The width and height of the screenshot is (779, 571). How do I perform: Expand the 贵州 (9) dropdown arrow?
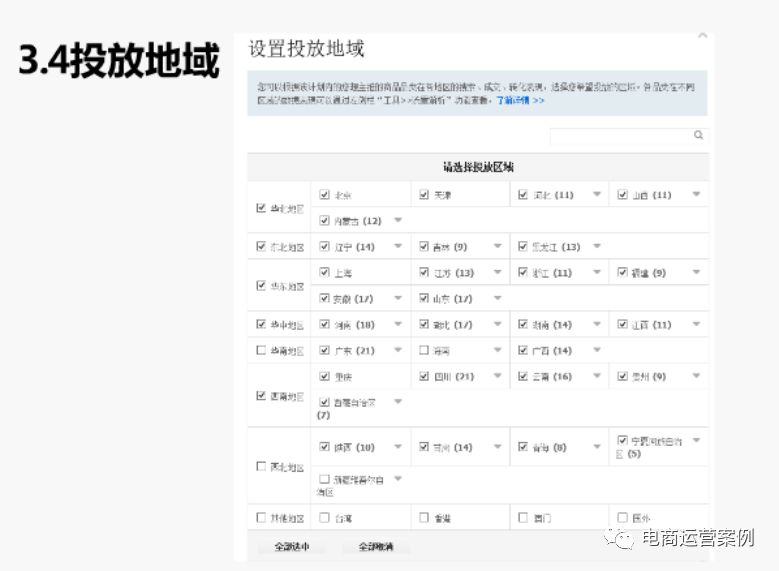coord(696,375)
